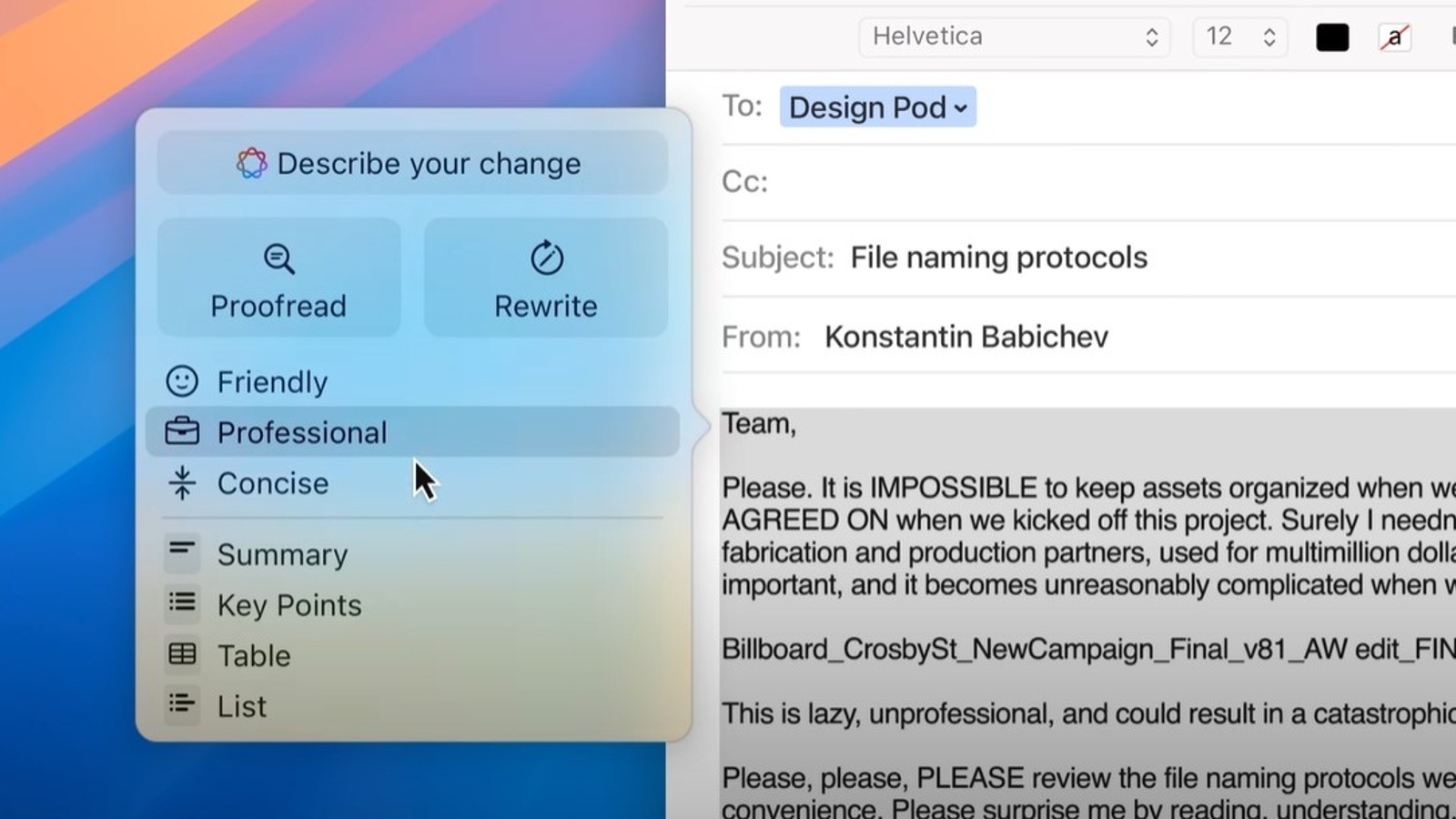Click the Table grid icon

[x=182, y=654]
